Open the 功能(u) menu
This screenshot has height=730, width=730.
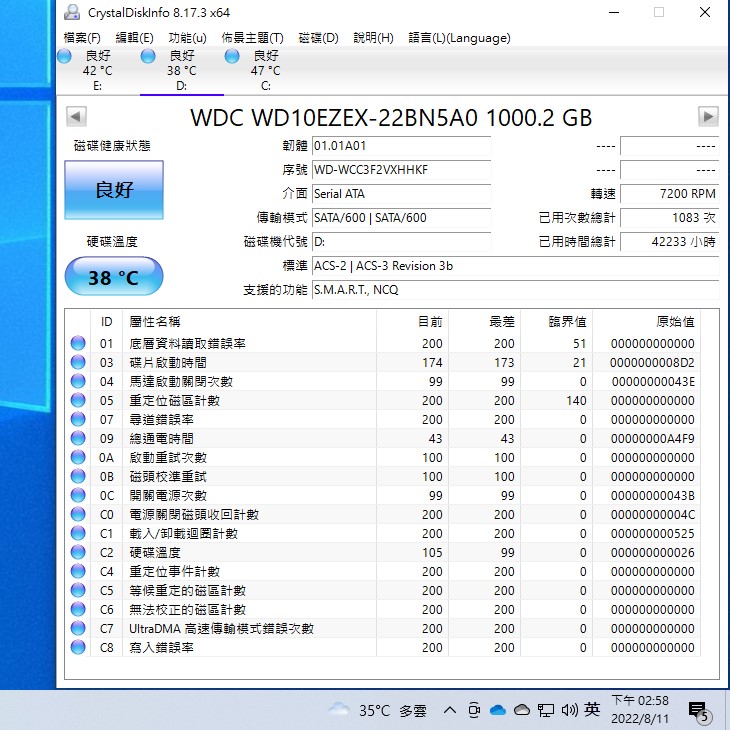[x=187, y=38]
